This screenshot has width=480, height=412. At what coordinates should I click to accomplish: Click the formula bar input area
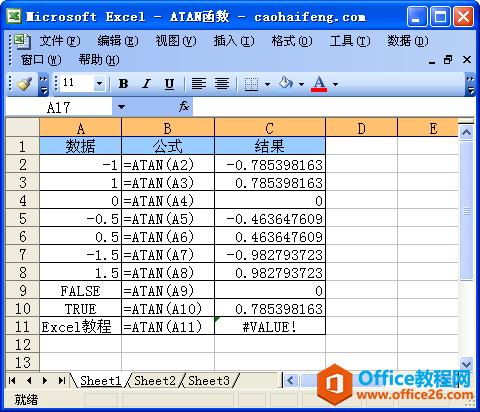pos(333,107)
